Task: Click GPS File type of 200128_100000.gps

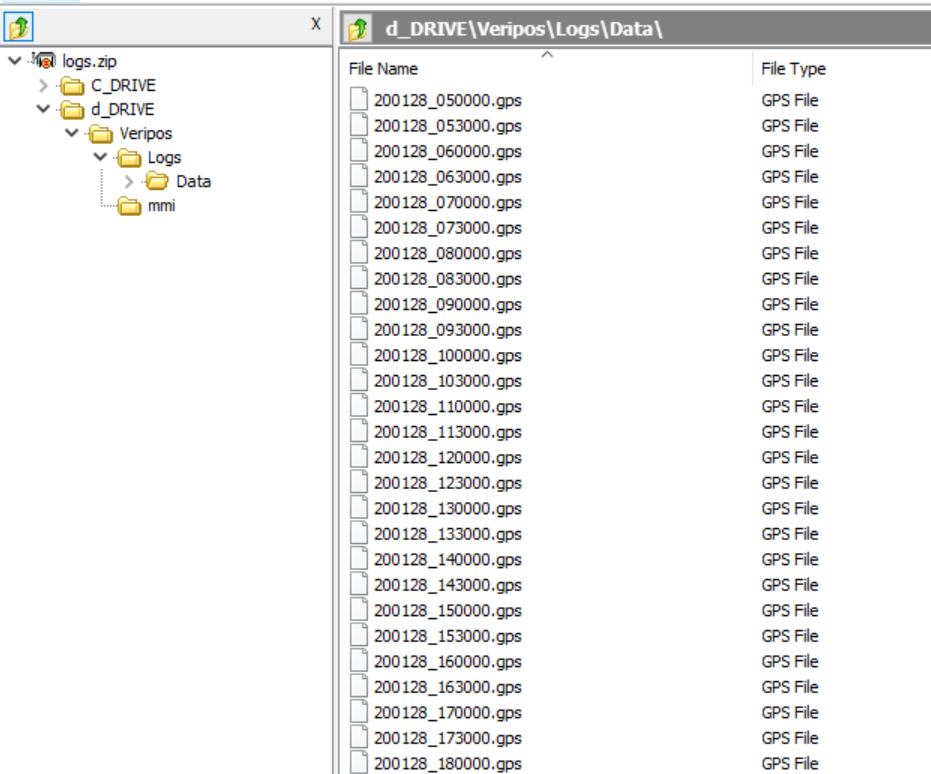Action: (790, 355)
